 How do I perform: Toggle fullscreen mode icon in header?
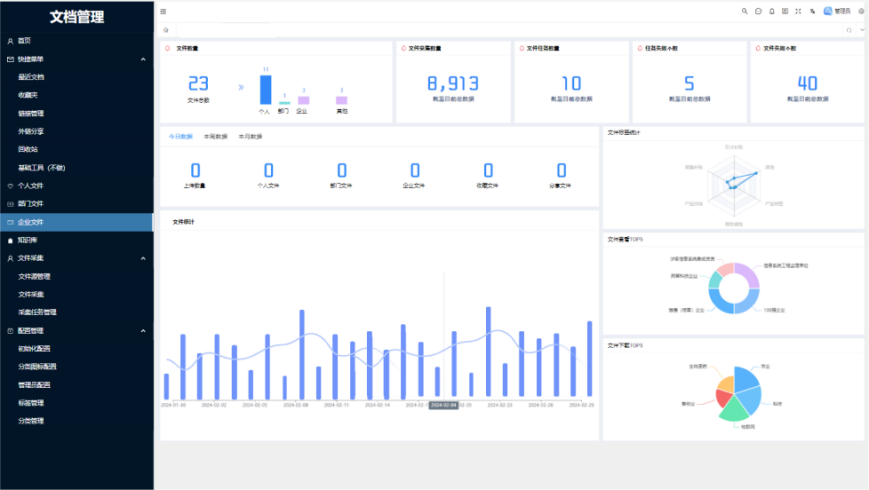[x=798, y=11]
